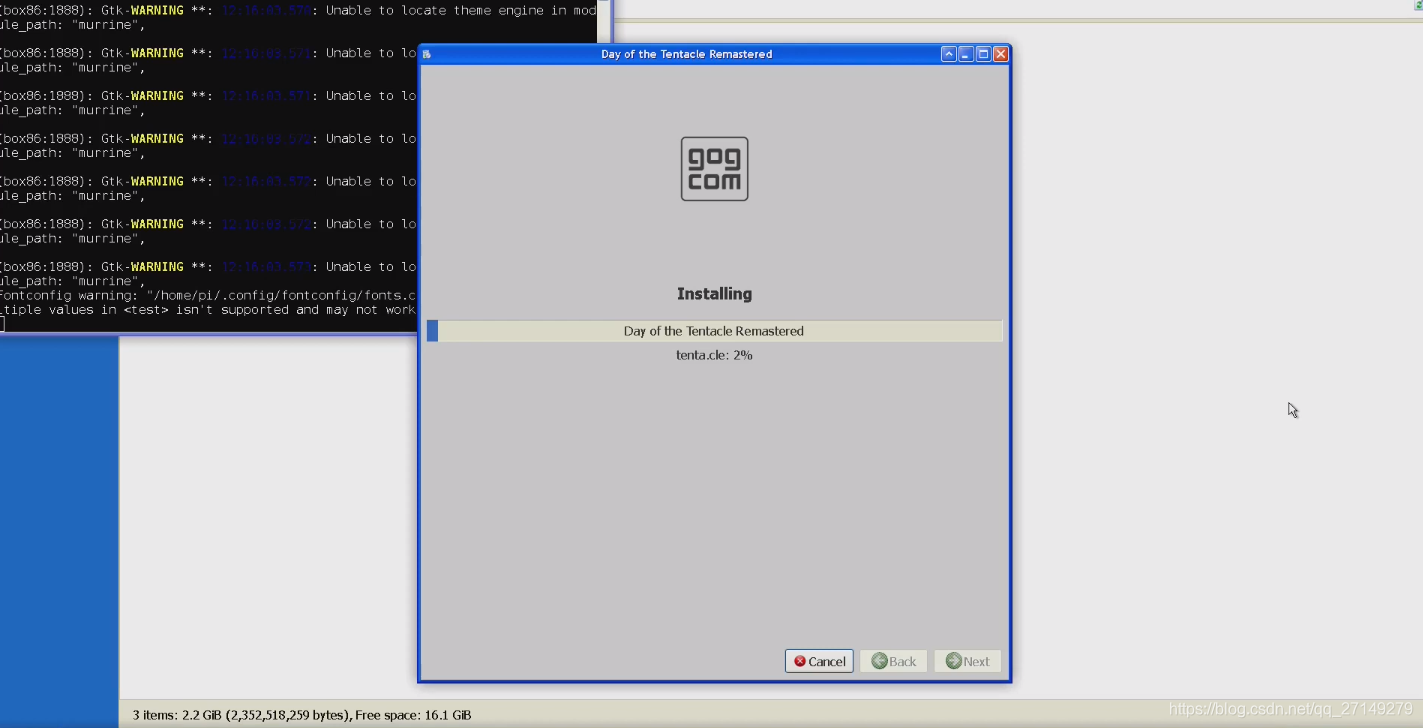Click the fontconfig warning line in the terminal
The width and height of the screenshot is (1423, 728).
[208, 296]
